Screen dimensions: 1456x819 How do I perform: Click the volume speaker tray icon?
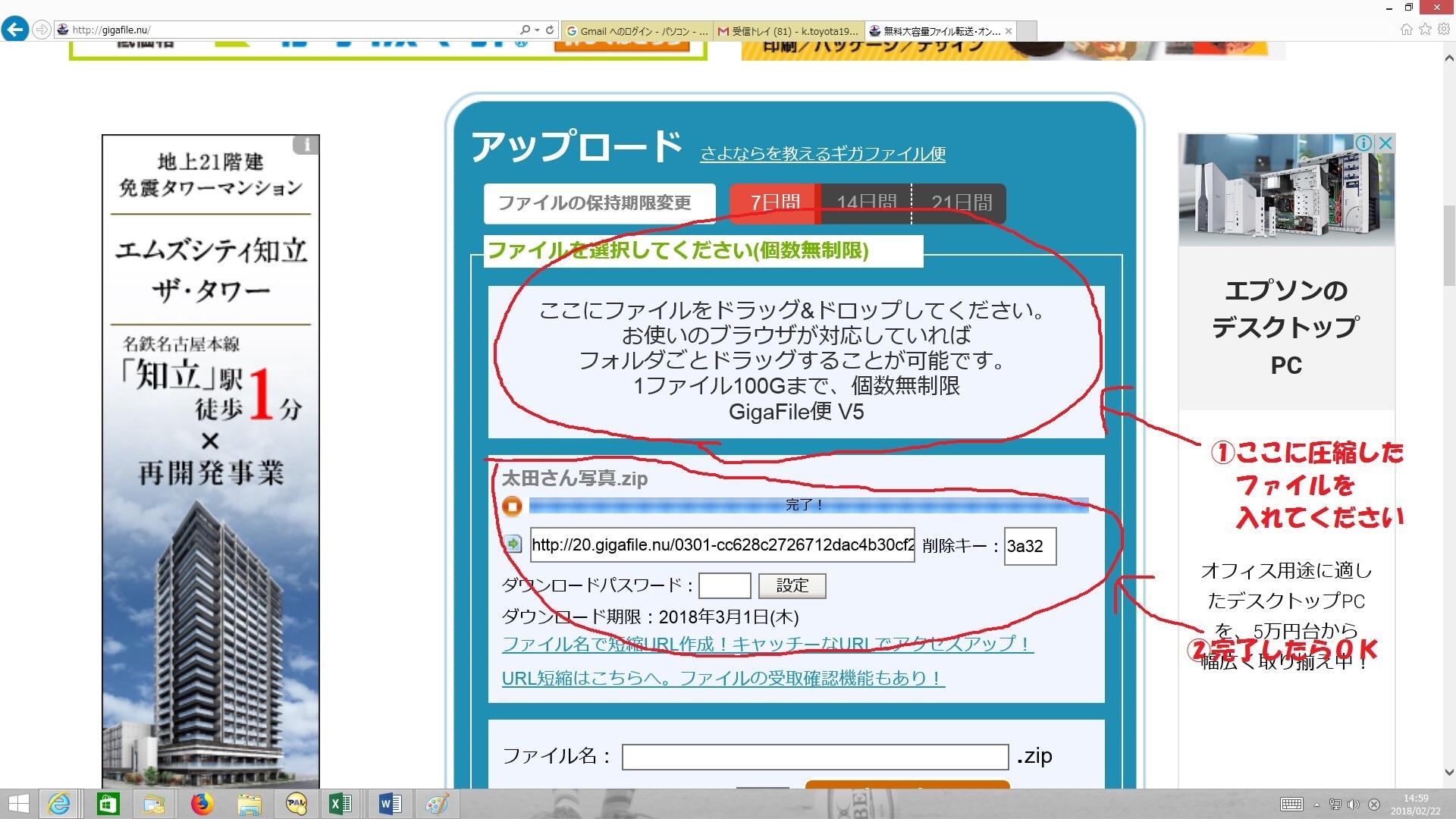[1354, 805]
